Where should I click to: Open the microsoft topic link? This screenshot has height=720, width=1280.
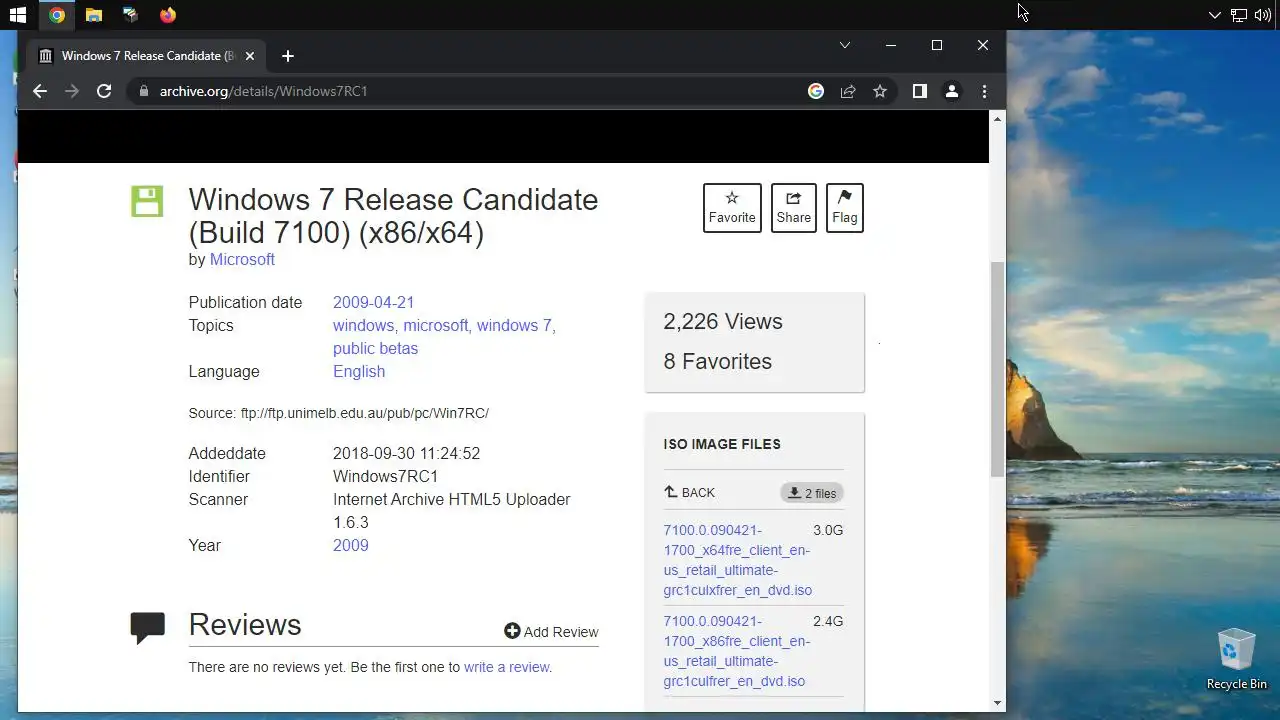tap(435, 325)
